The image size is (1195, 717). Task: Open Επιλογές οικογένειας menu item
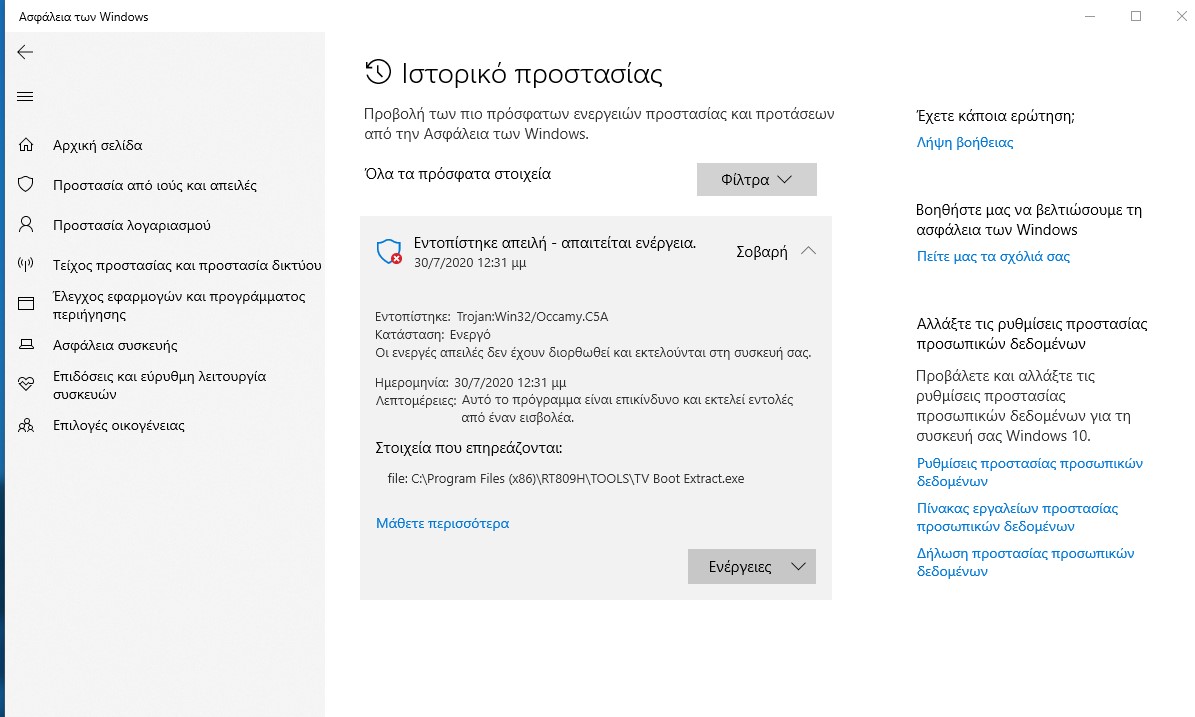pyautogui.click(x=119, y=425)
